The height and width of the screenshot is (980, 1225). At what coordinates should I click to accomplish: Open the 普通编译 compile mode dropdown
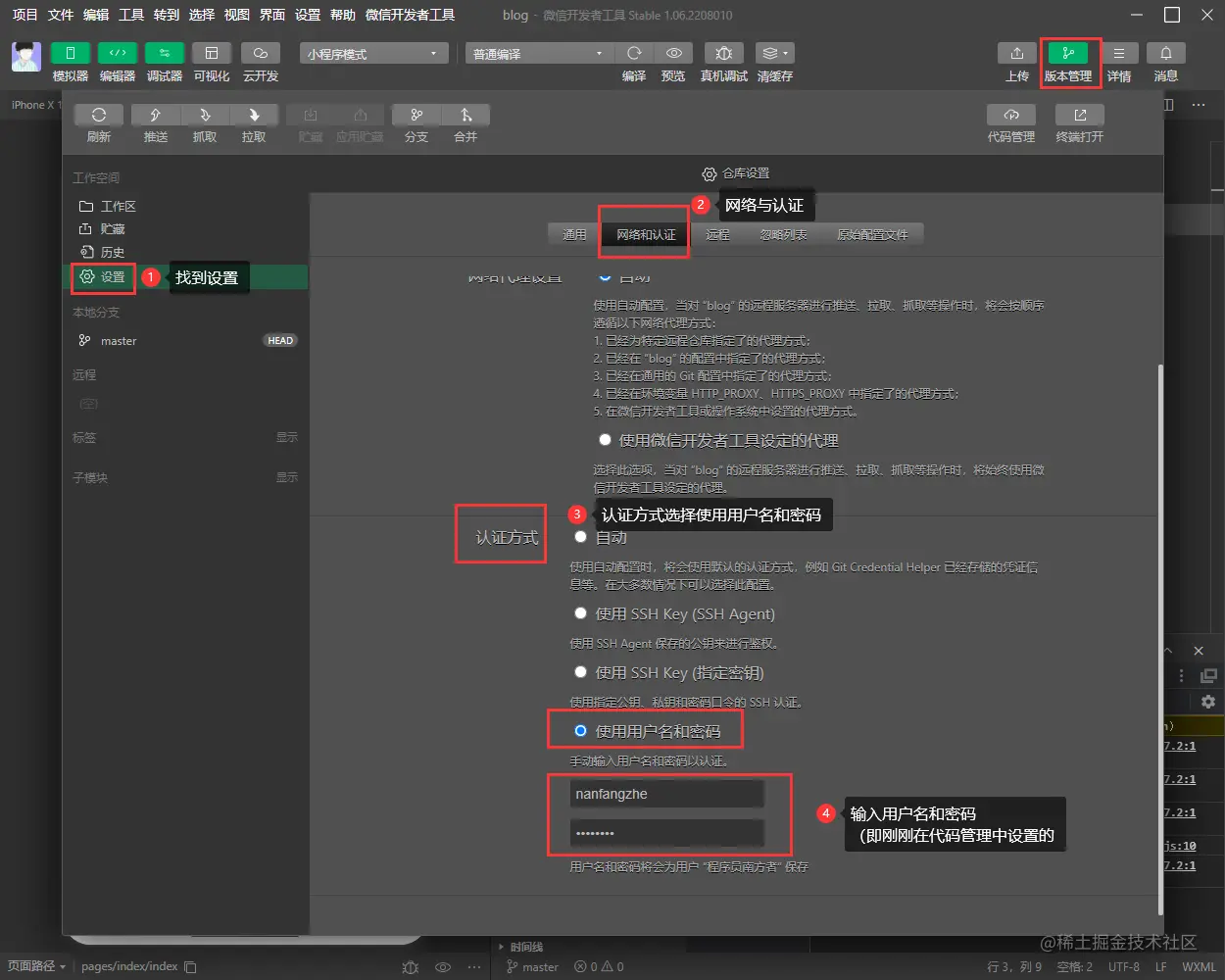coord(539,53)
